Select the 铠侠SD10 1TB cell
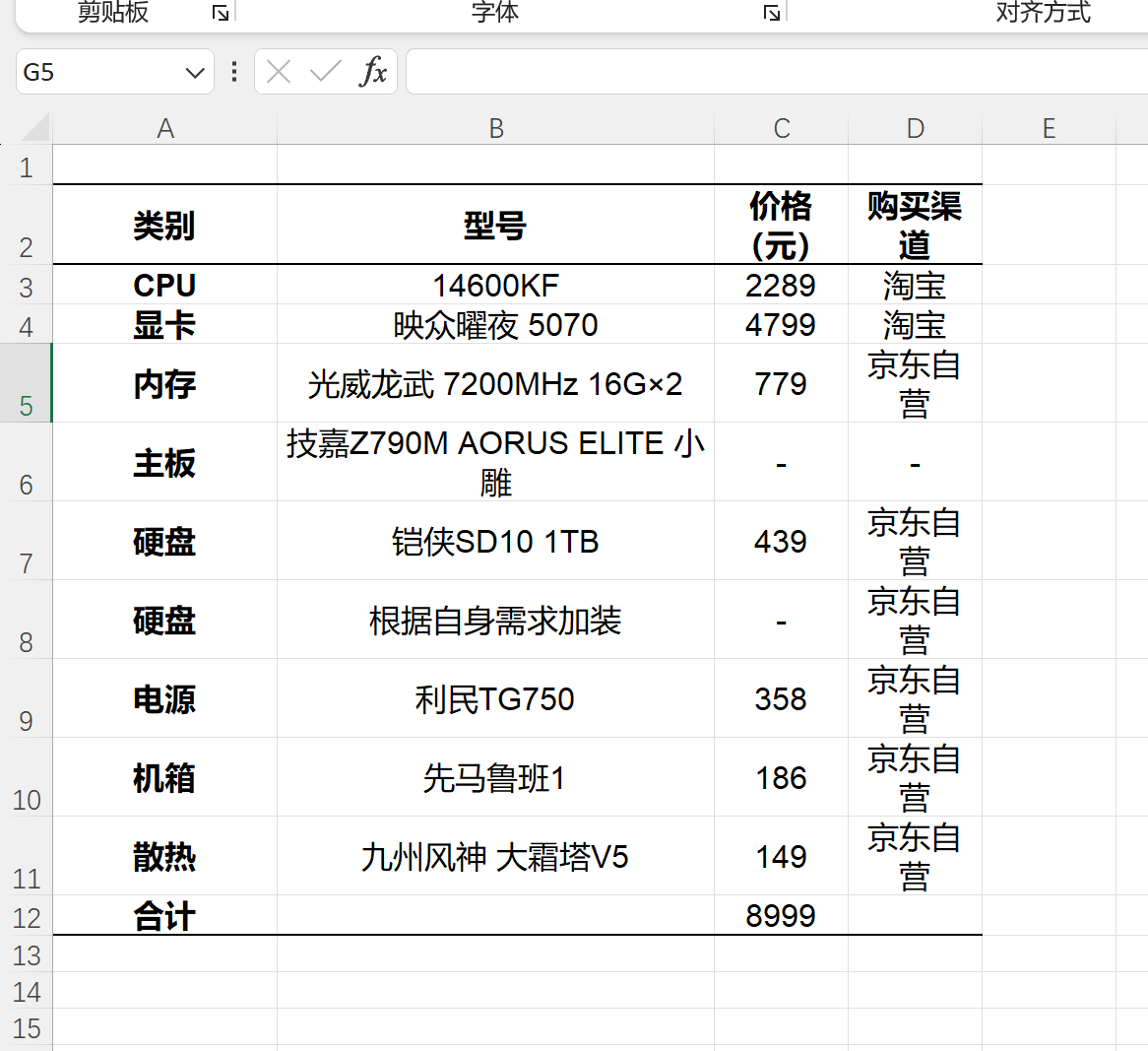The width and height of the screenshot is (1148, 1051). 495,541
